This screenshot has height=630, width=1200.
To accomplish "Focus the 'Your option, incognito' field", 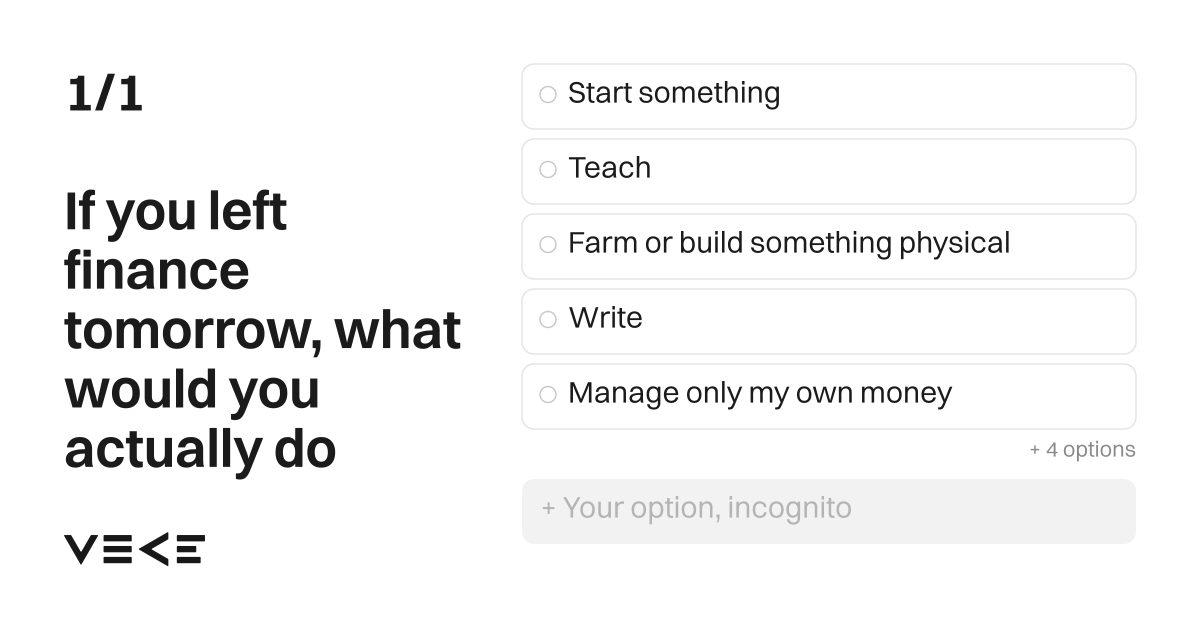I will 829,511.
